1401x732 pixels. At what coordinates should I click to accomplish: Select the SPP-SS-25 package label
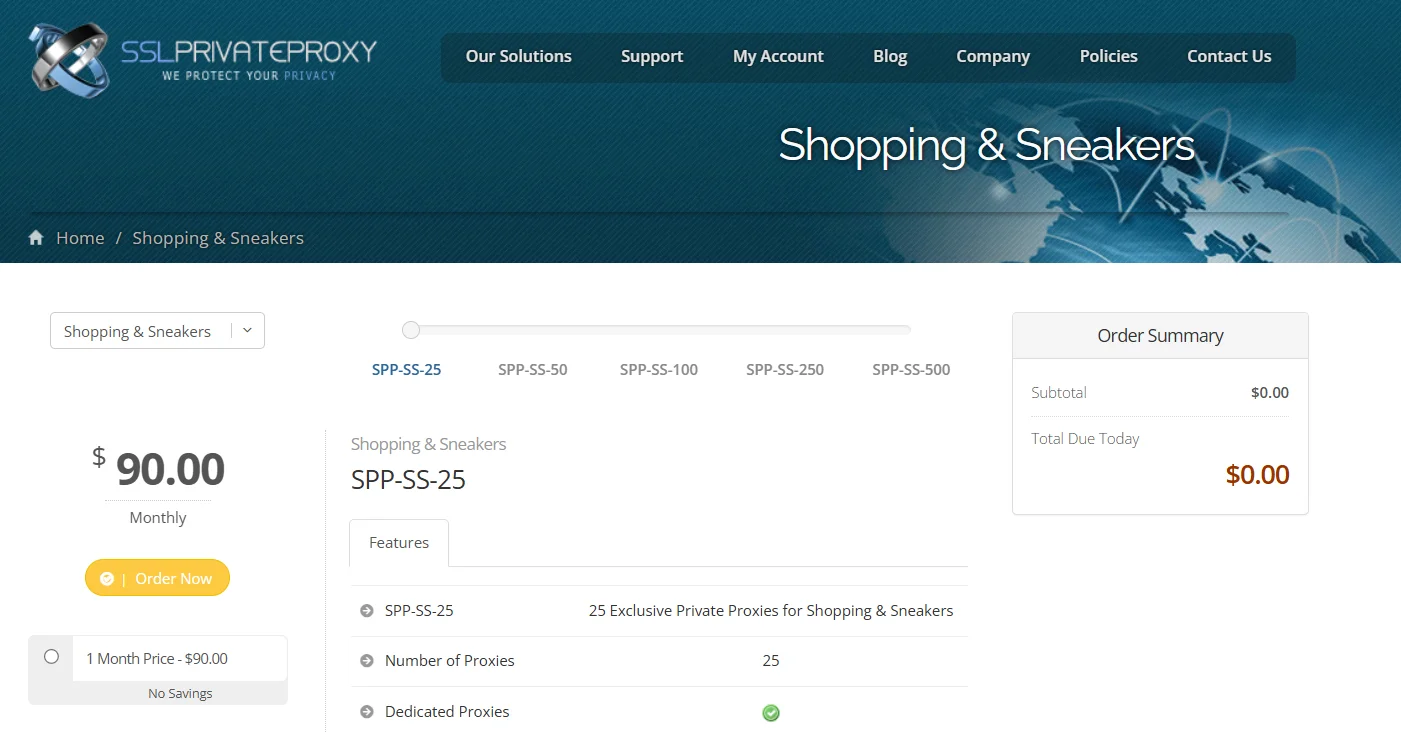tap(407, 370)
